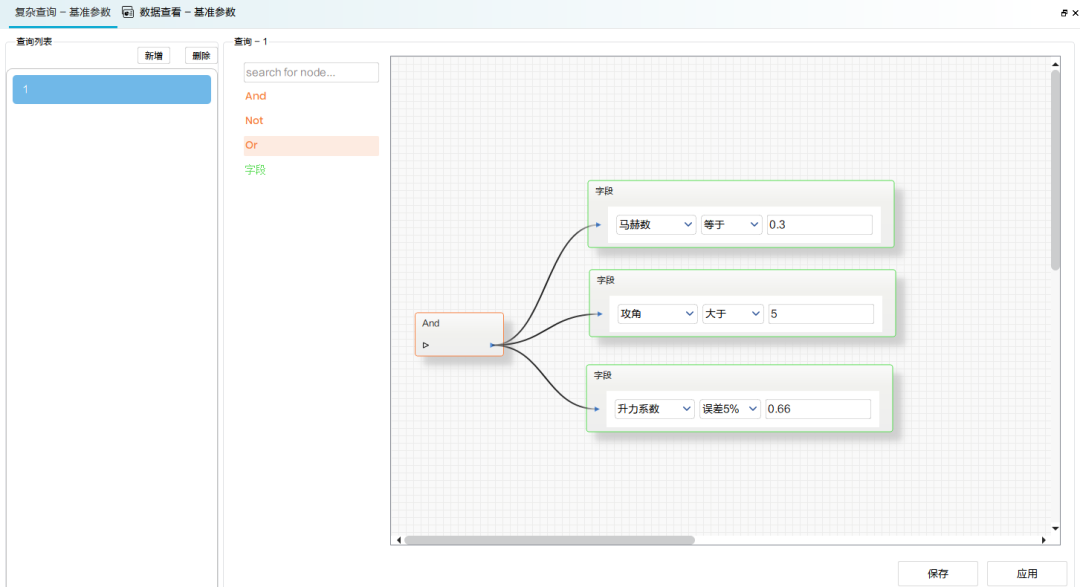Open the 误差5% operator dropdown

[730, 409]
